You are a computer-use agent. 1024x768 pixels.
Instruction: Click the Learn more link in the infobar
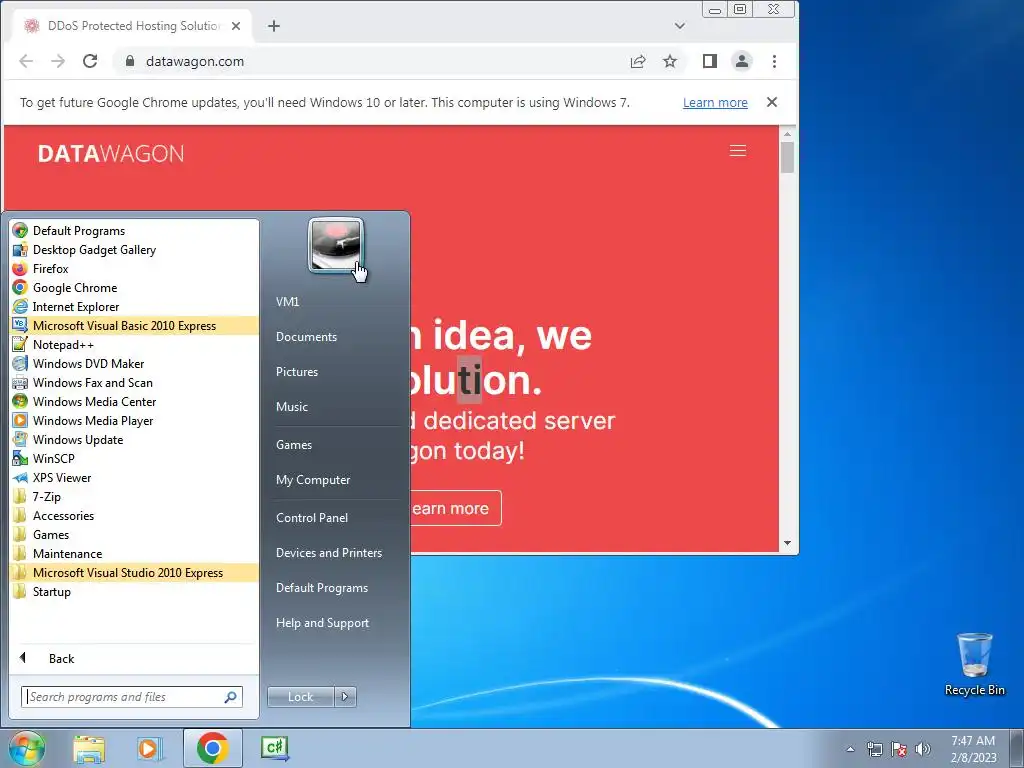715,103
